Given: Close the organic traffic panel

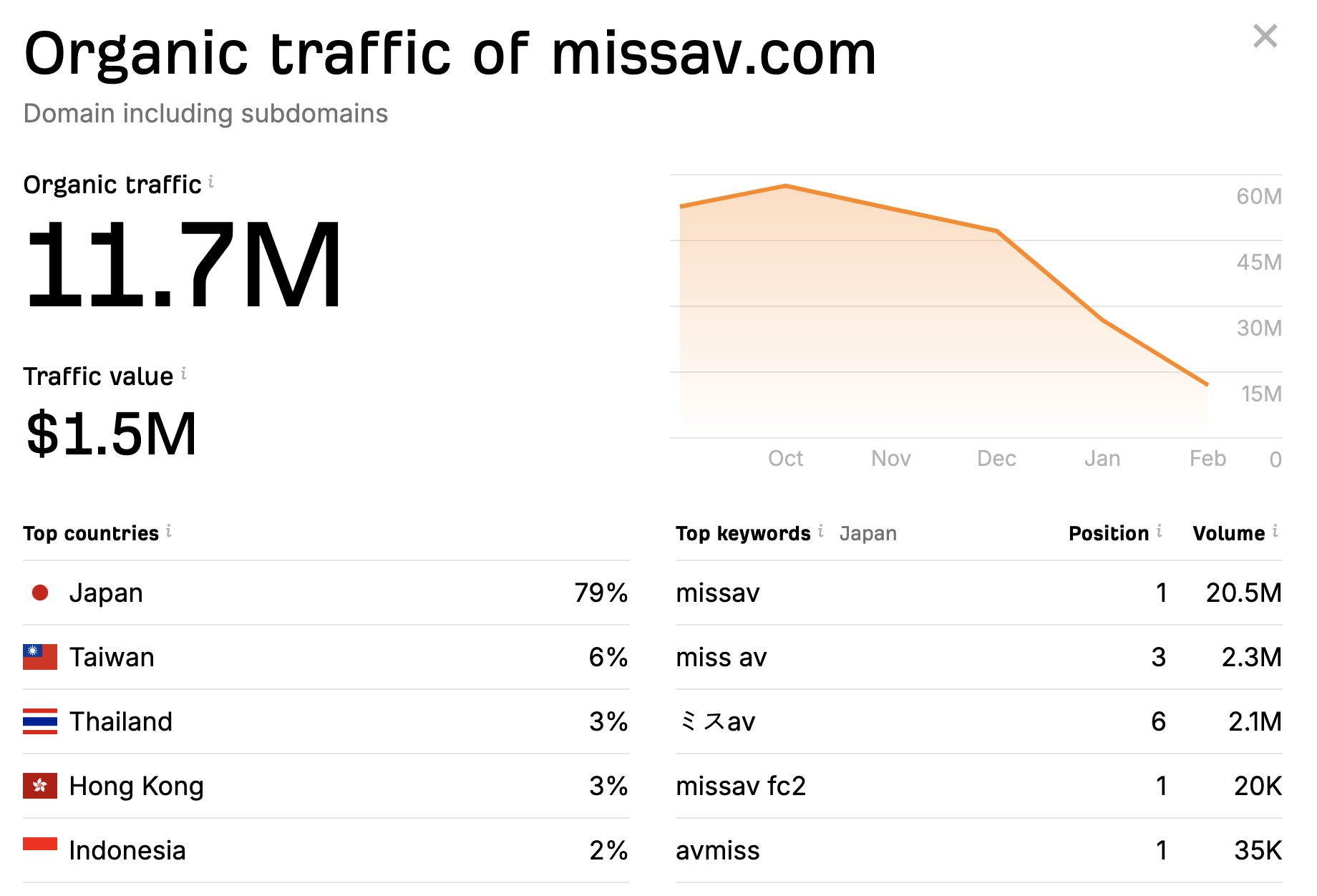Looking at the screenshot, I should [x=1265, y=36].
